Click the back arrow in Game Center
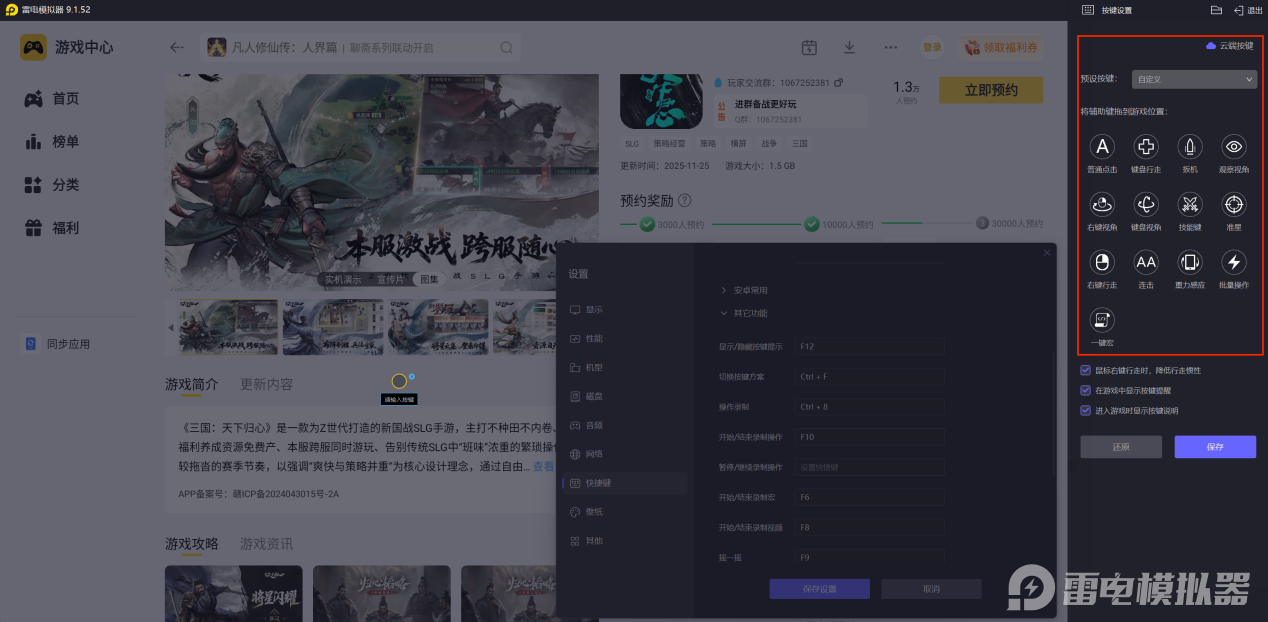 tap(177, 47)
